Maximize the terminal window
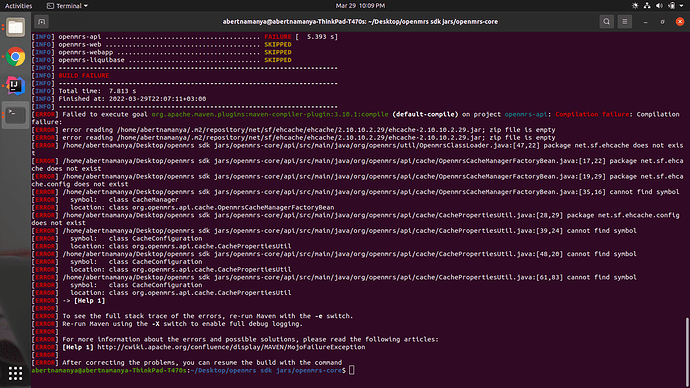 [663, 22]
